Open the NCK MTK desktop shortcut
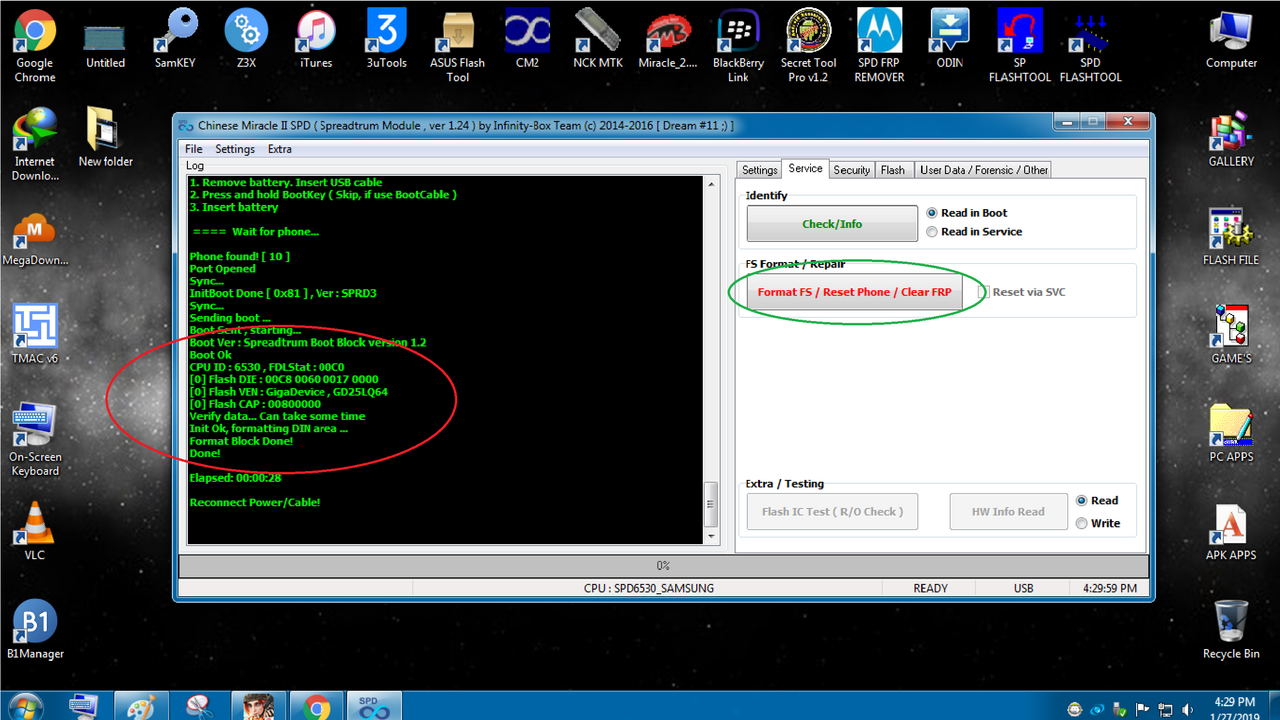 [598, 40]
